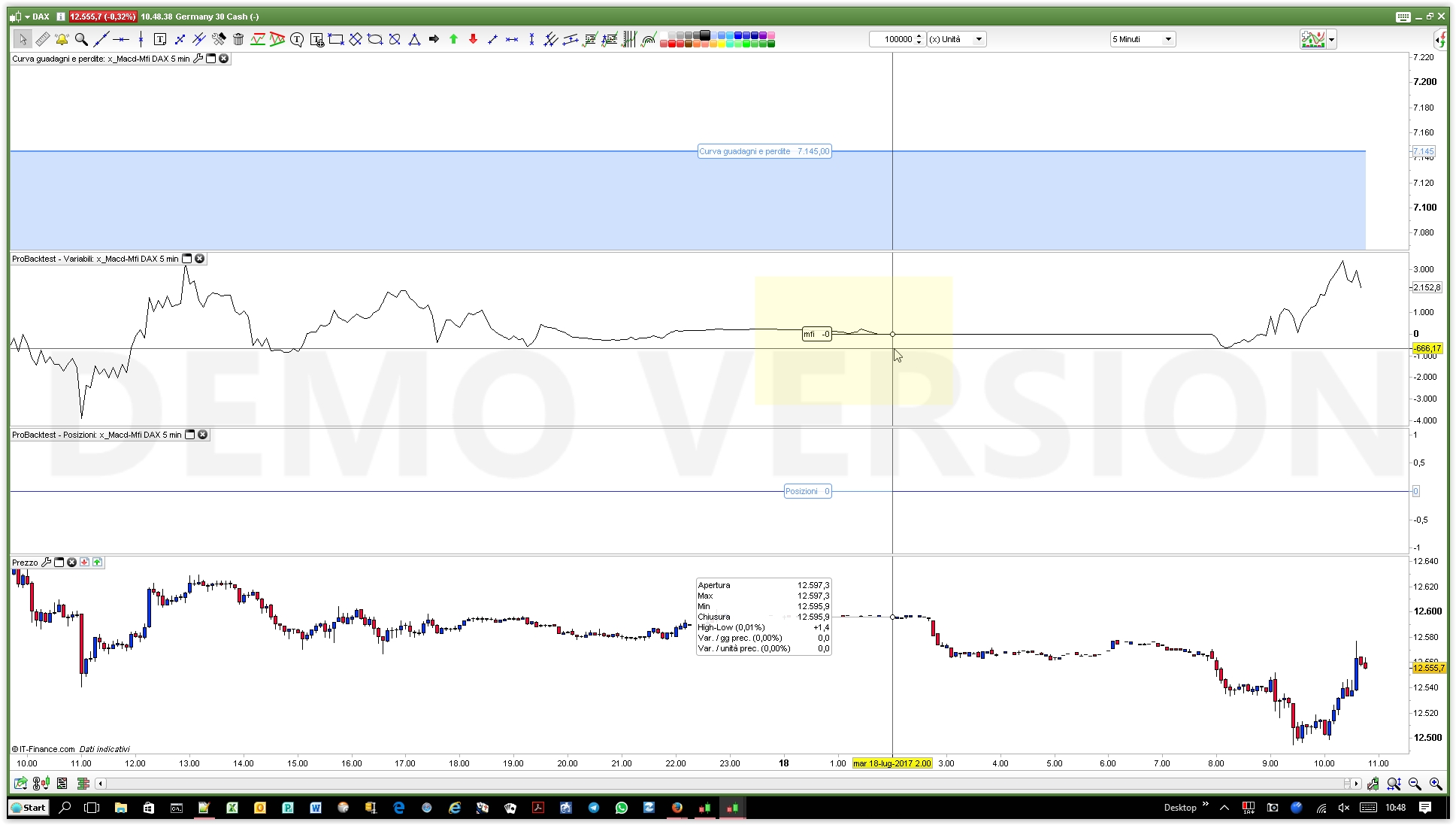Expand the chart template dropdown arrow
This screenshot has height=825, width=1456.
pos(1332,39)
